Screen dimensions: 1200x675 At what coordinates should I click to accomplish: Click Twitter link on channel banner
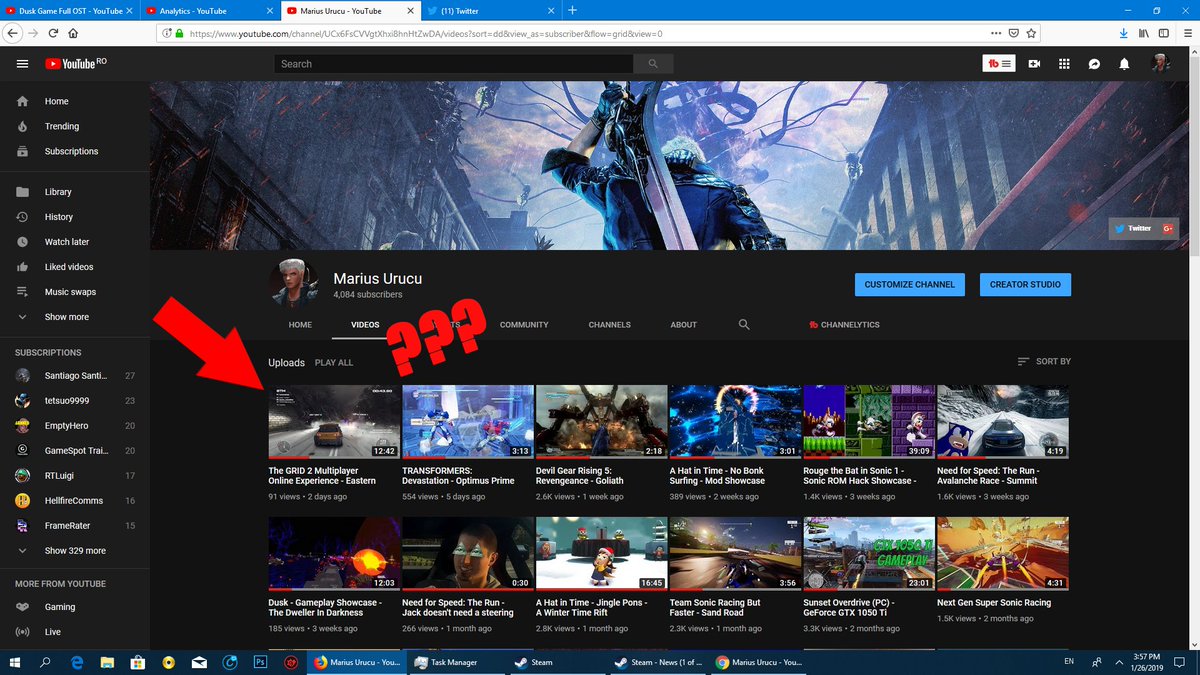point(1133,228)
